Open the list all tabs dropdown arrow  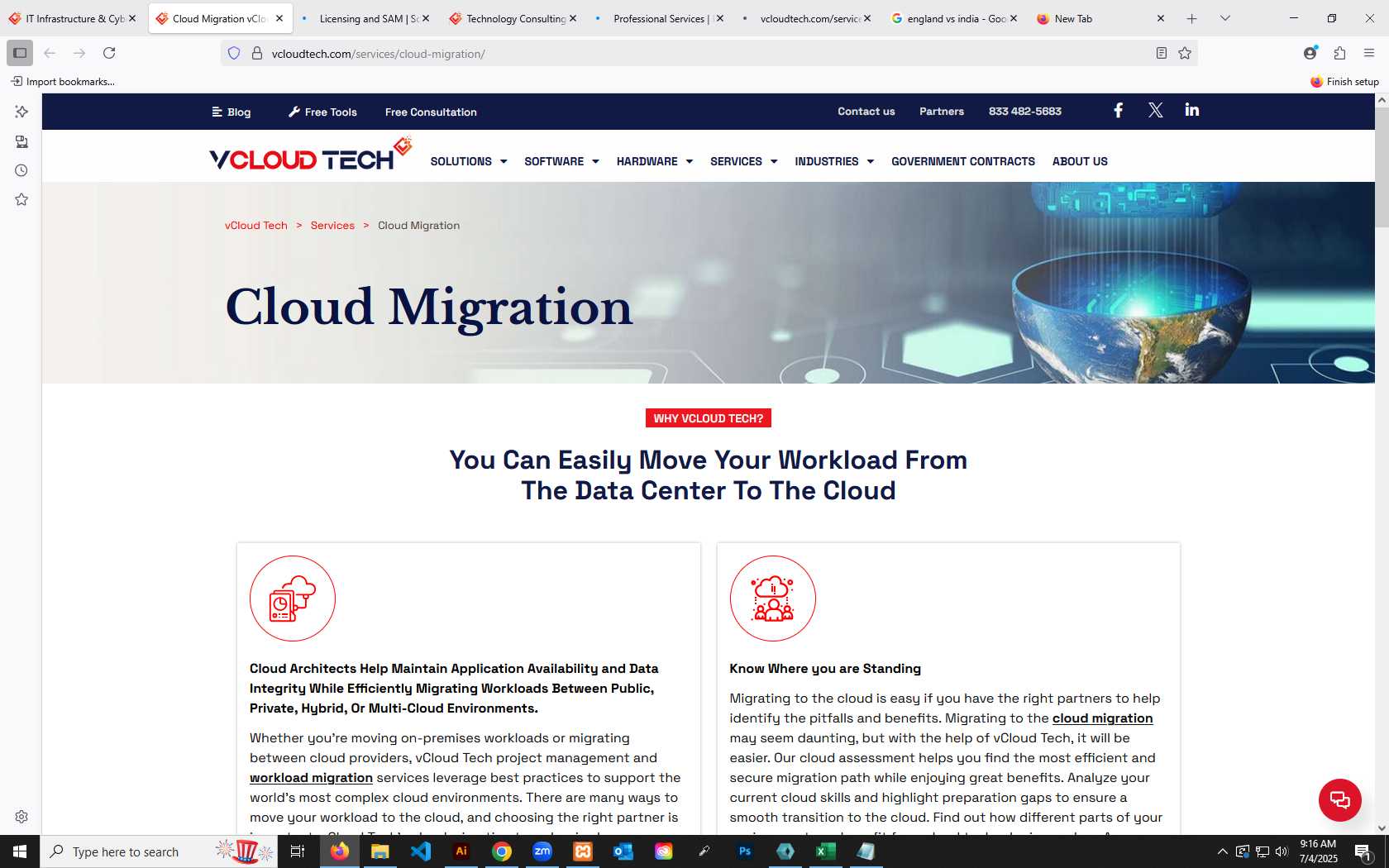(x=1224, y=18)
